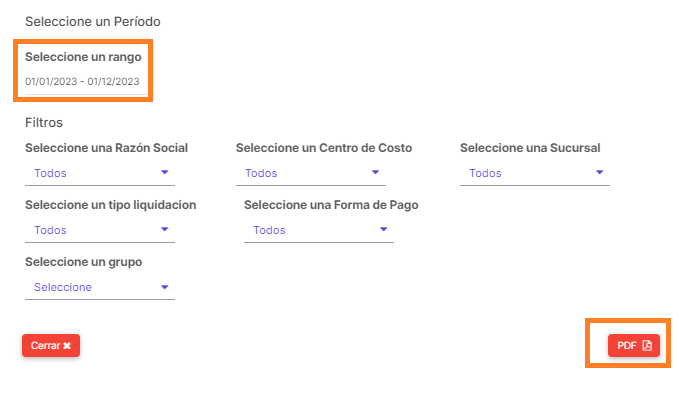Open the Razón Social 'Todos' combo box
Screen dimensions: 679x407
tap(100, 174)
